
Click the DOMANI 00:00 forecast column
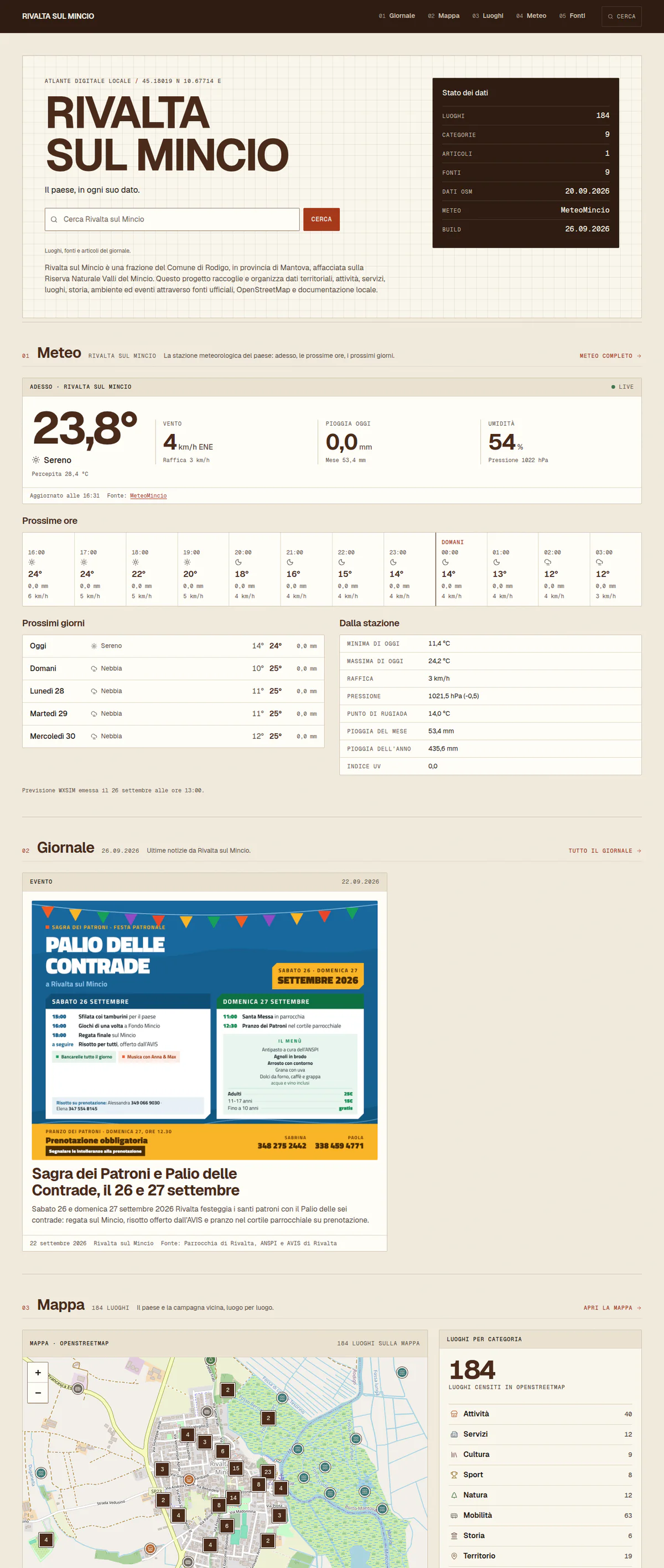tap(461, 569)
